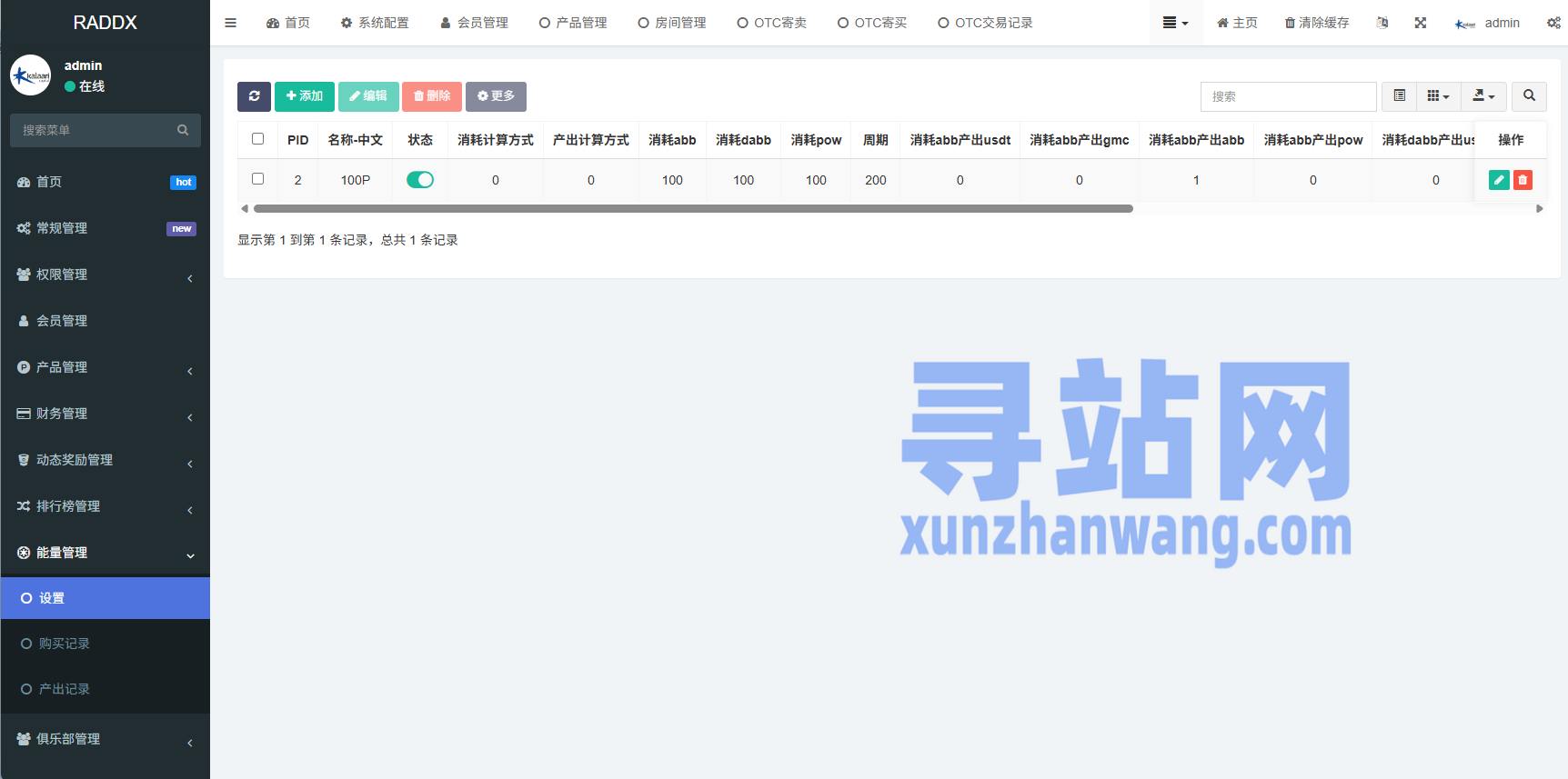Click the 200 value in 周期 column

pos(875,180)
